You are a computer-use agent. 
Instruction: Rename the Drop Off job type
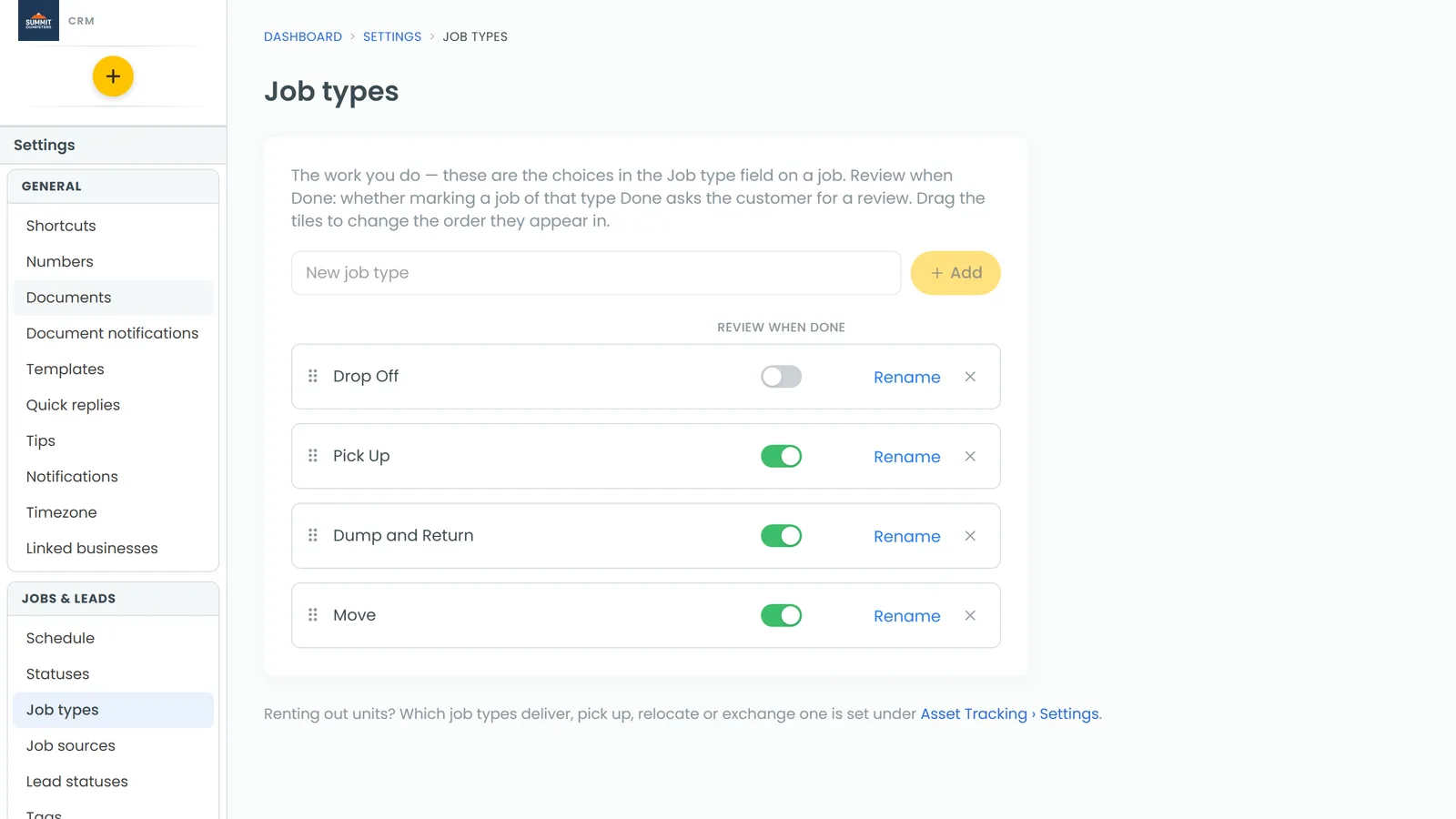coord(906,377)
